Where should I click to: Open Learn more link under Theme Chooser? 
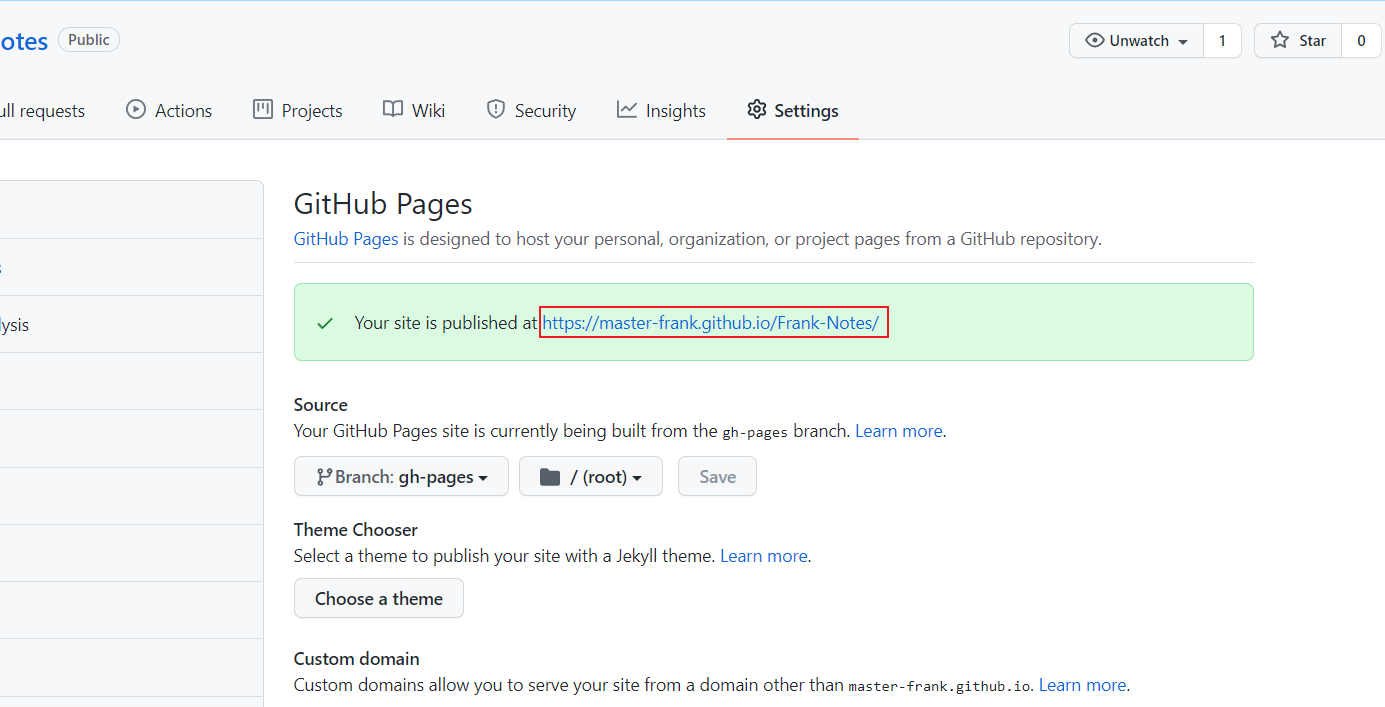point(764,556)
